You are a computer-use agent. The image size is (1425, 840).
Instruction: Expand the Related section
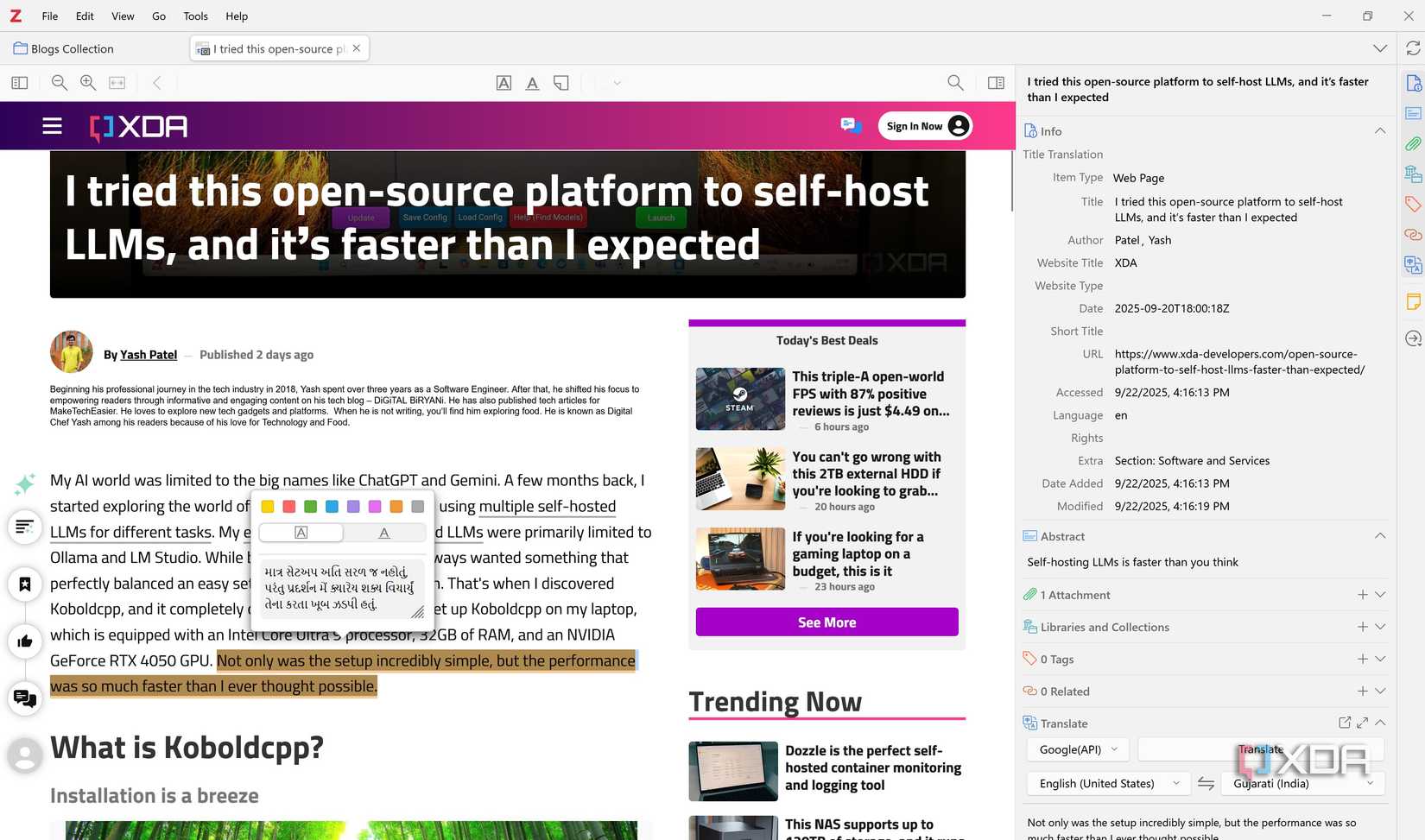pyautogui.click(x=1380, y=691)
